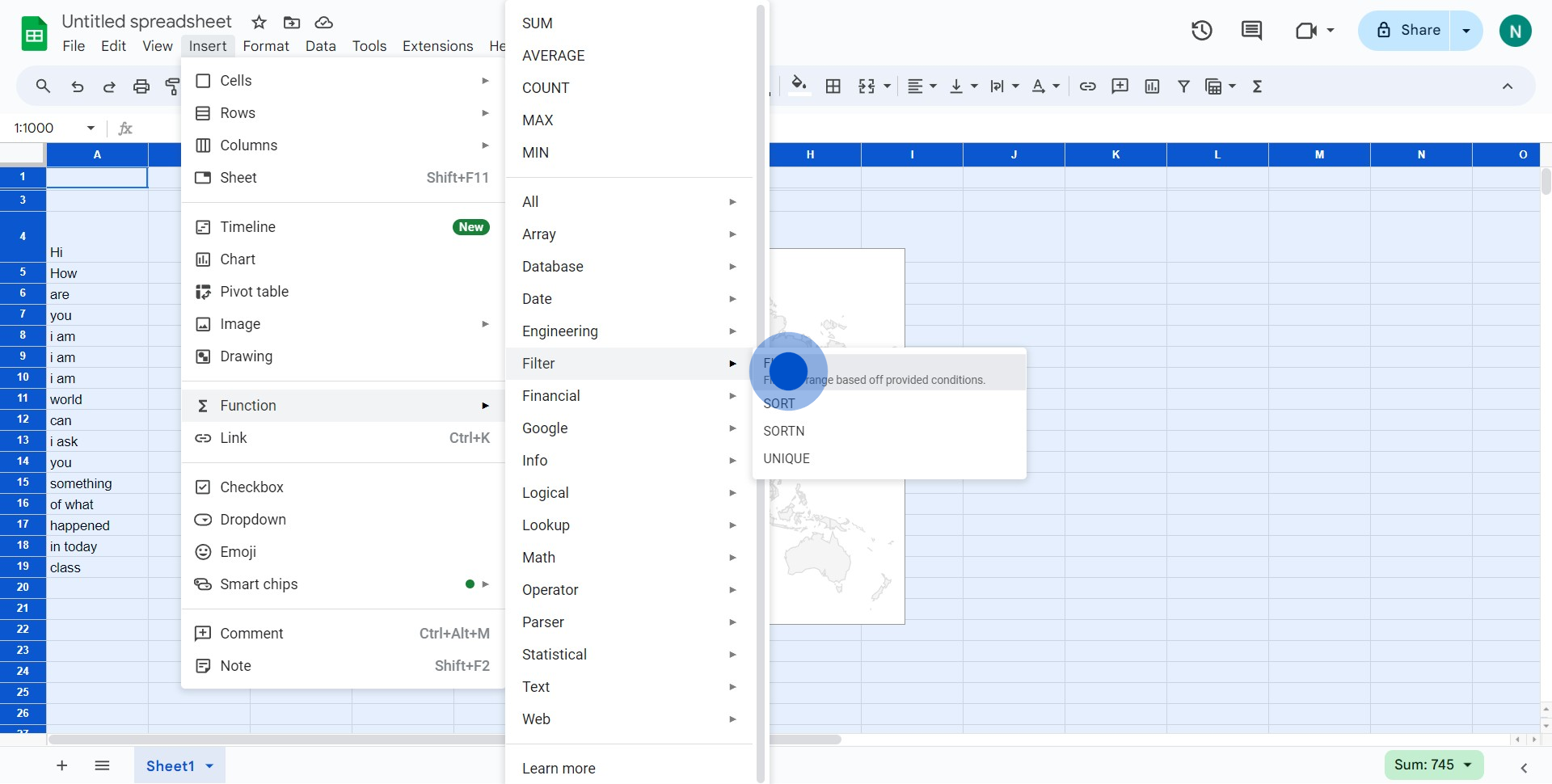The height and width of the screenshot is (784, 1552).
Task: Click the Untitled spreadsheet title
Action: [146, 22]
